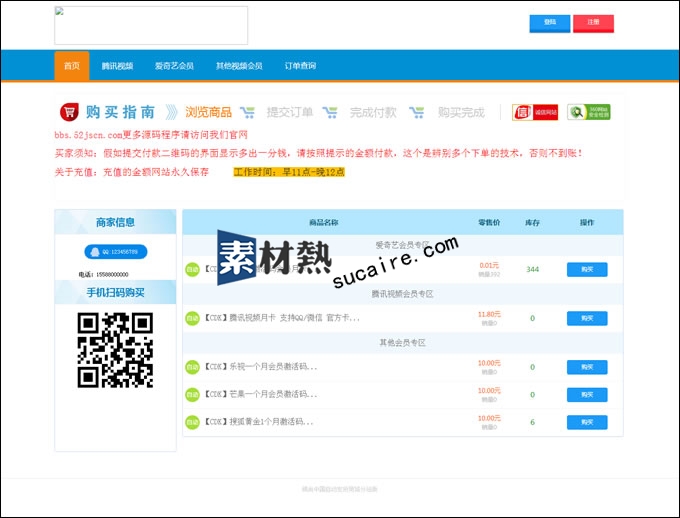Click the red 注册 register button

[x=593, y=23]
